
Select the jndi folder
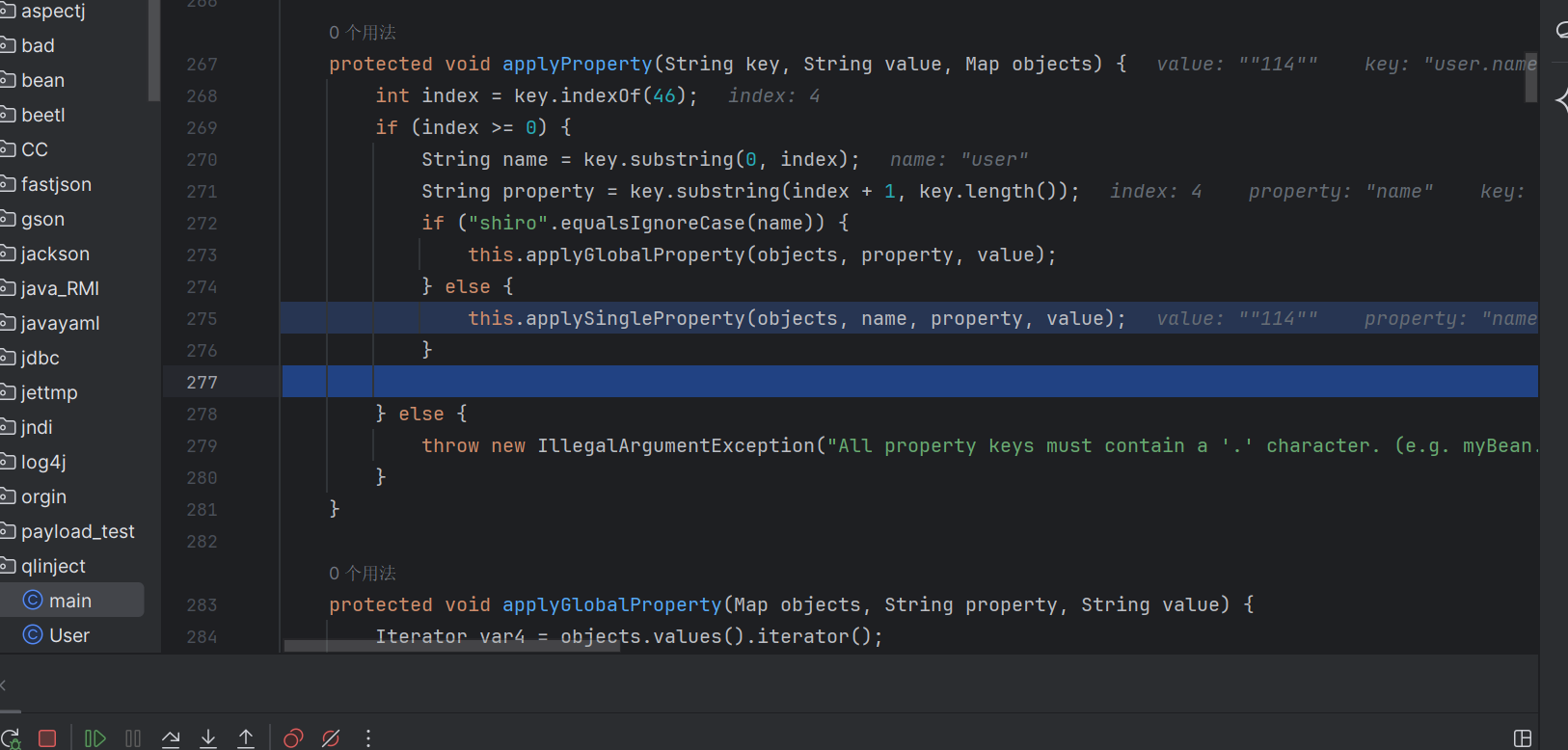(37, 427)
